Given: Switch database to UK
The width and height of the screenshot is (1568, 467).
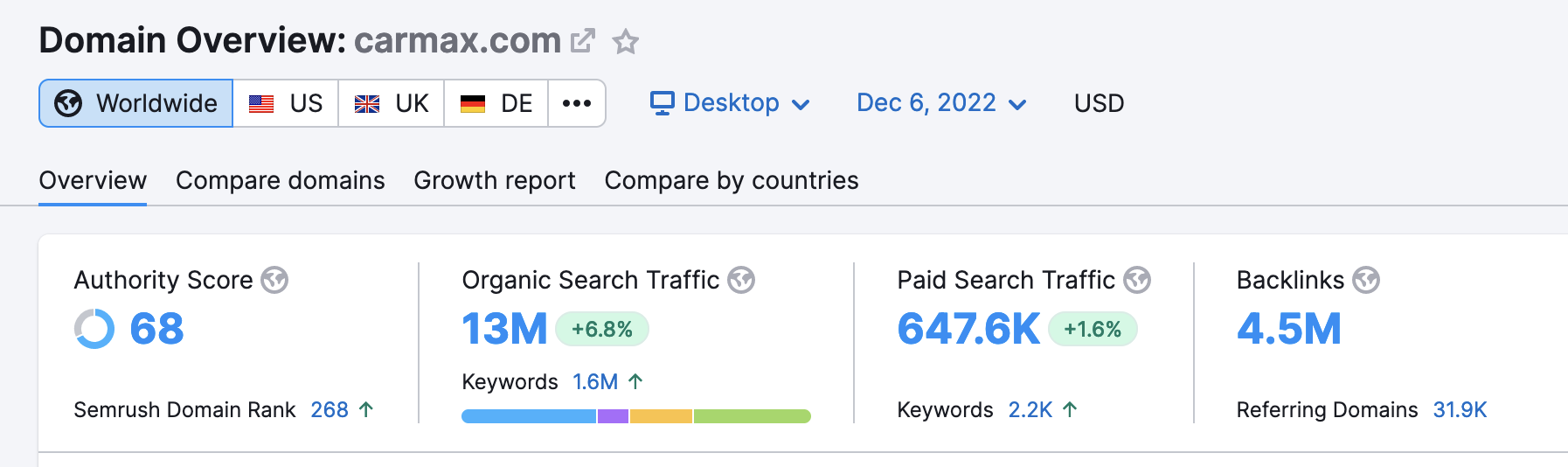Looking at the screenshot, I should coord(392,103).
